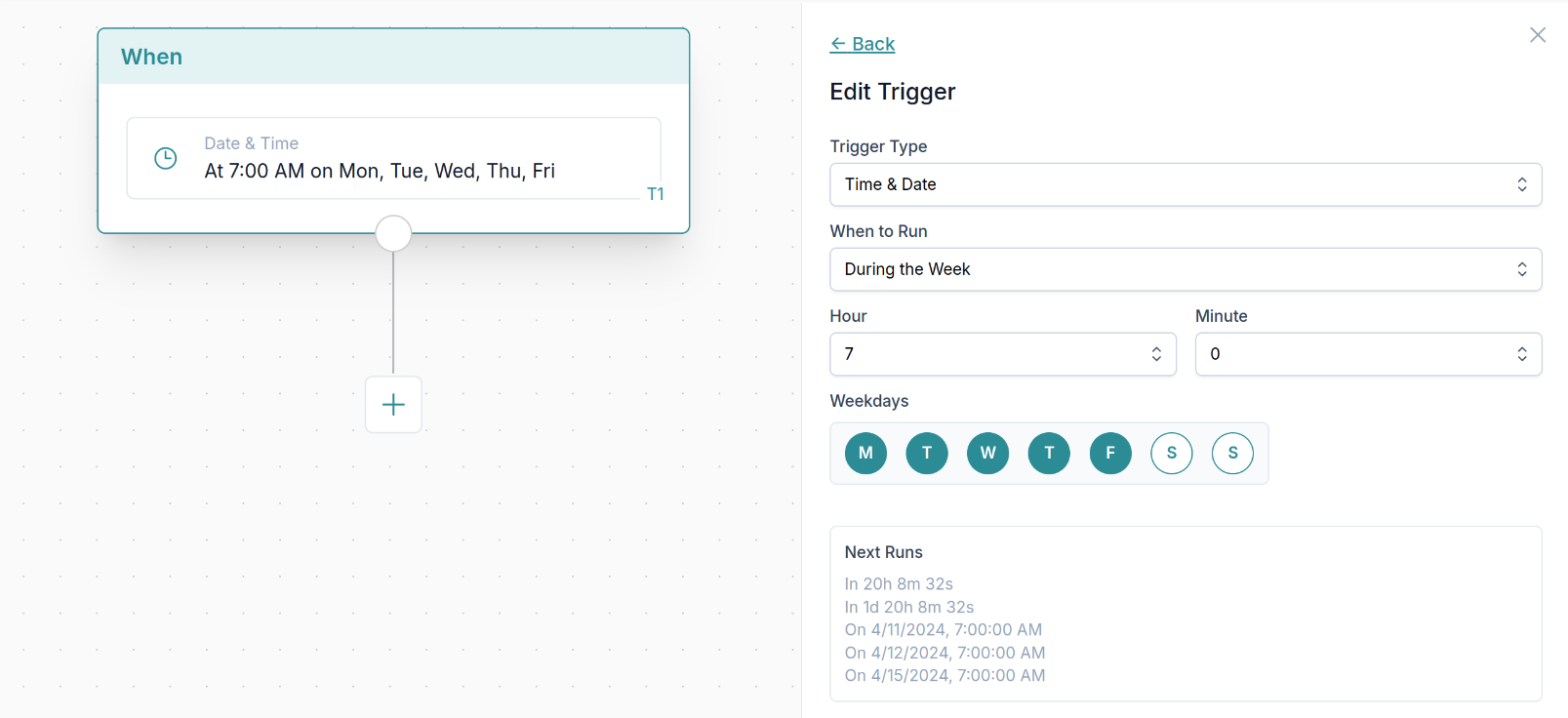This screenshot has height=718, width=1568.
Task: Toggle the Thursday weekday button
Action: 1049,453
